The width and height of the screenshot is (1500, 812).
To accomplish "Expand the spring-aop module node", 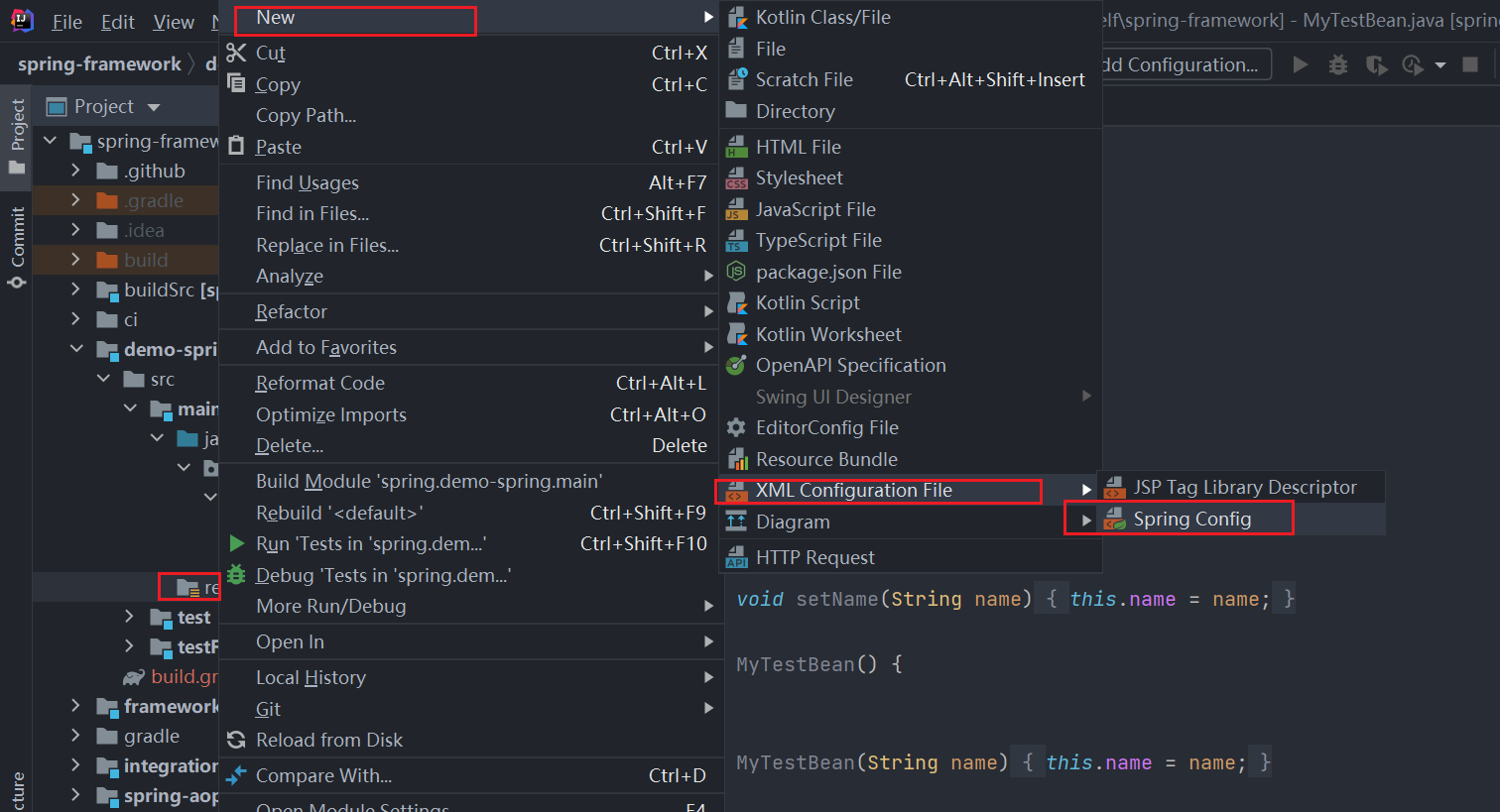I will tap(75, 795).
